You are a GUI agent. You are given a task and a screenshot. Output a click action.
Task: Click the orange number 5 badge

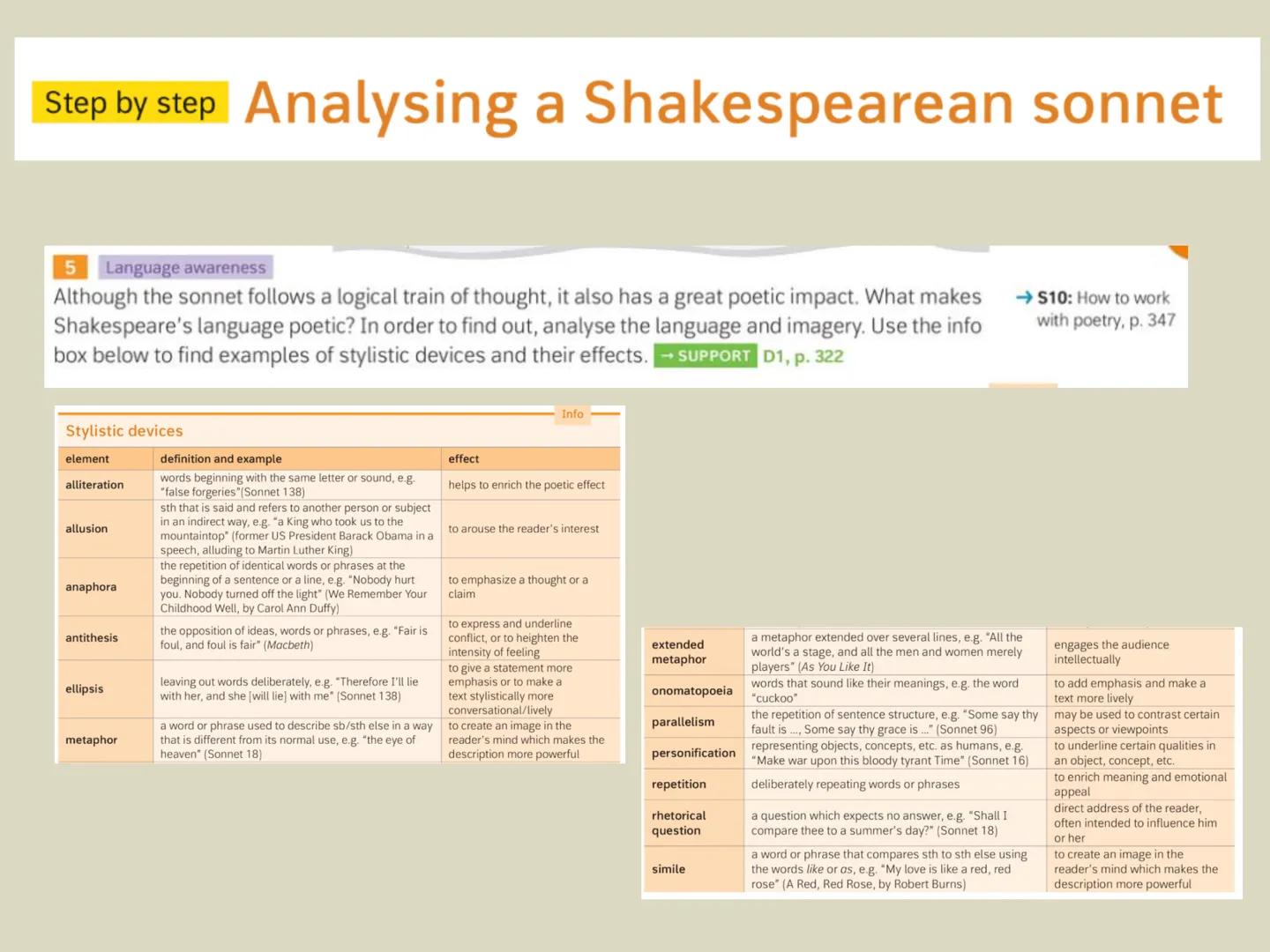coord(71,267)
